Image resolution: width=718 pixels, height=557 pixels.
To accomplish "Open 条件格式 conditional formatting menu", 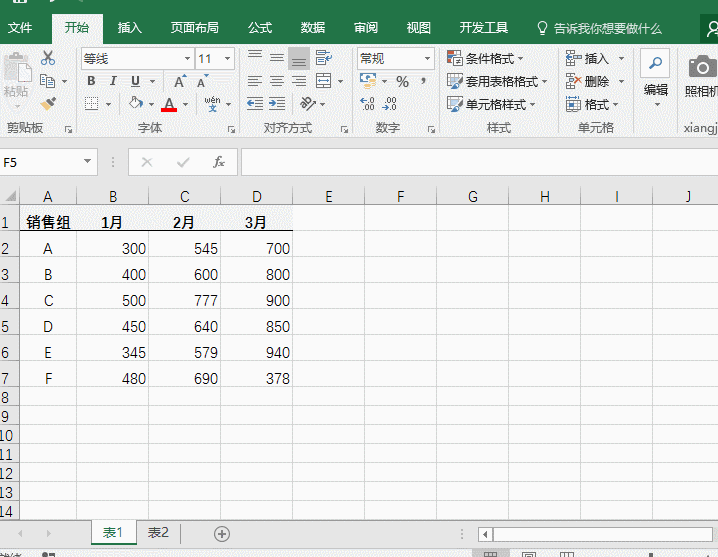I will (x=484, y=59).
